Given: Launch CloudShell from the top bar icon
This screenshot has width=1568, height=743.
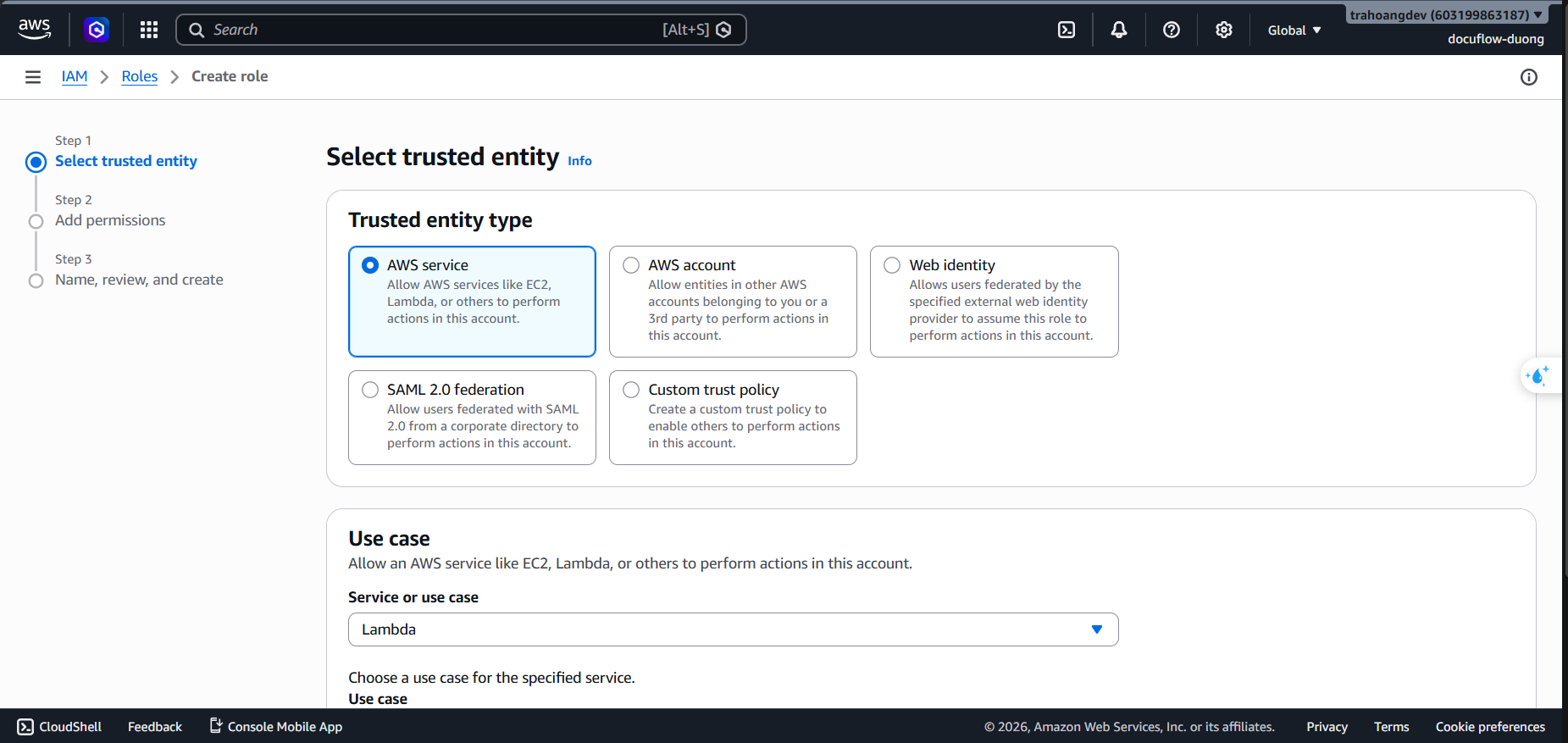Looking at the screenshot, I should point(1067,30).
